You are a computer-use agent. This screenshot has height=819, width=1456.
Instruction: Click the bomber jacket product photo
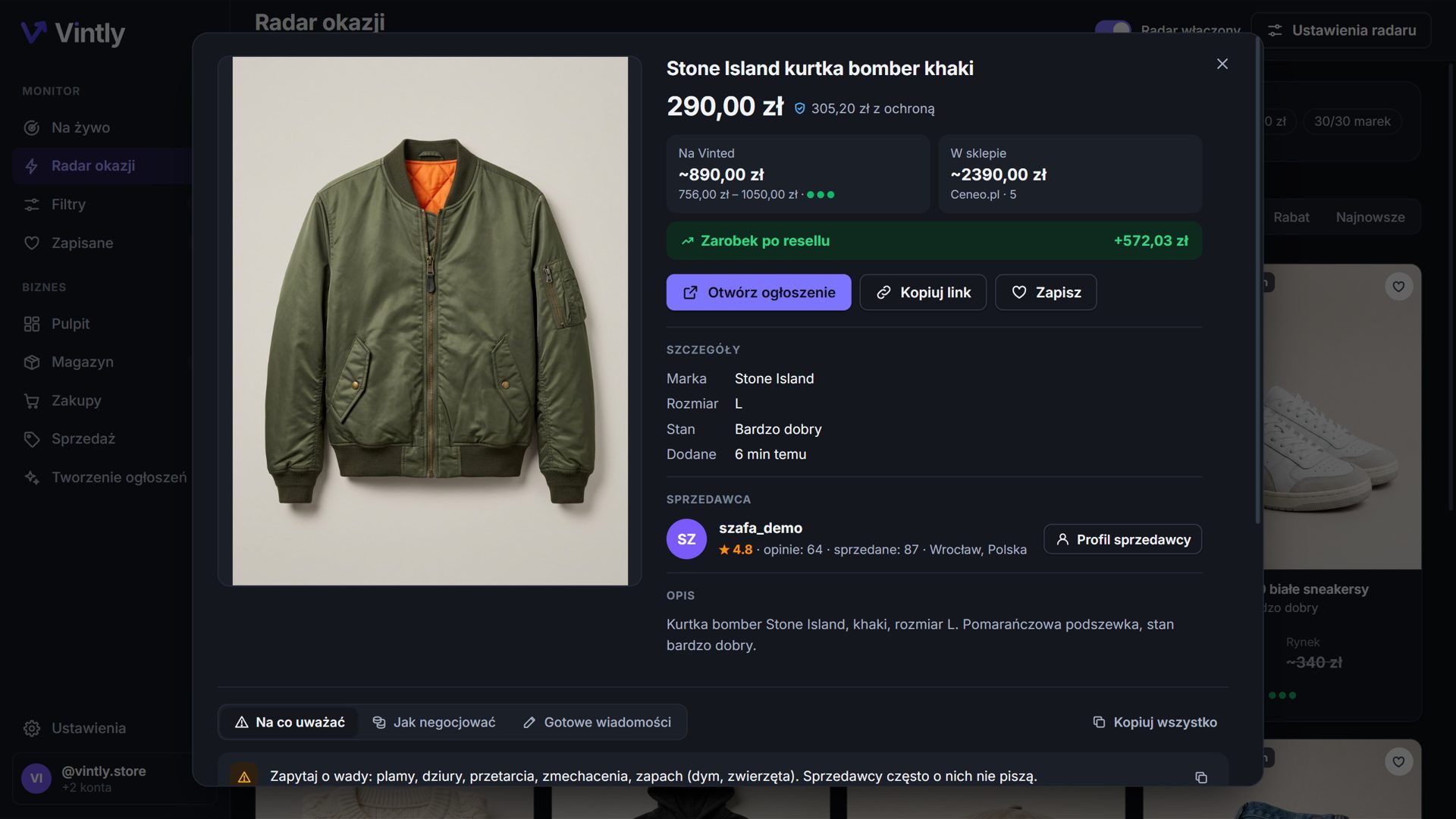pyautogui.click(x=430, y=321)
